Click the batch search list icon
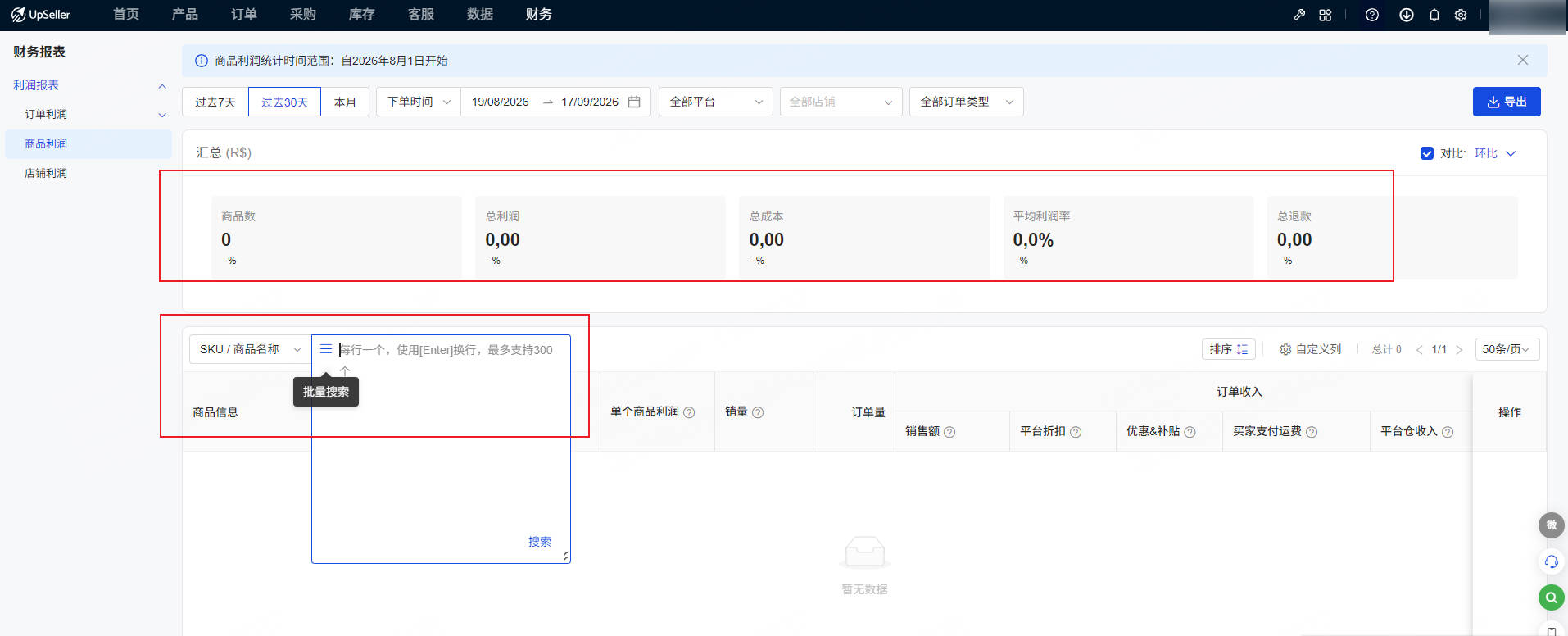Image resolution: width=1568 pixels, height=636 pixels. point(326,349)
